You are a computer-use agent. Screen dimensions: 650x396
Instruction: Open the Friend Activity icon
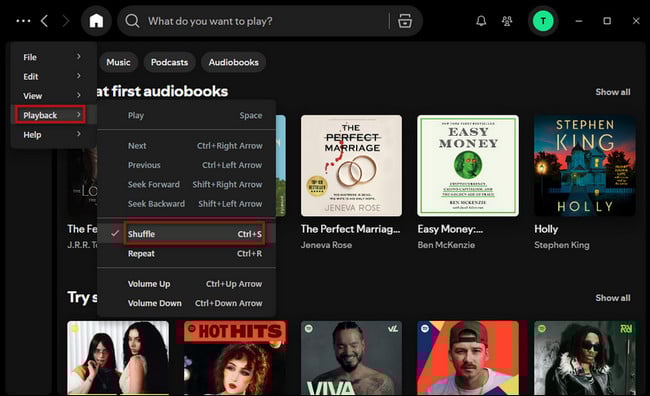[507, 21]
